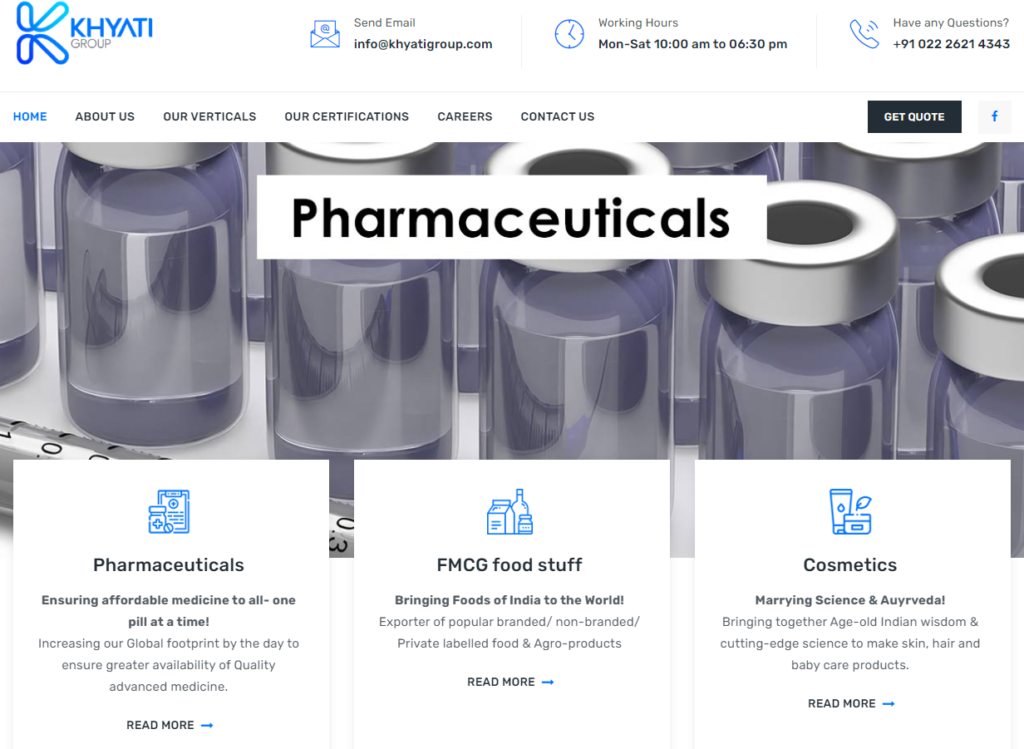Screen dimensions: 1024x749
Task: Open the Careers page
Action: (x=465, y=117)
